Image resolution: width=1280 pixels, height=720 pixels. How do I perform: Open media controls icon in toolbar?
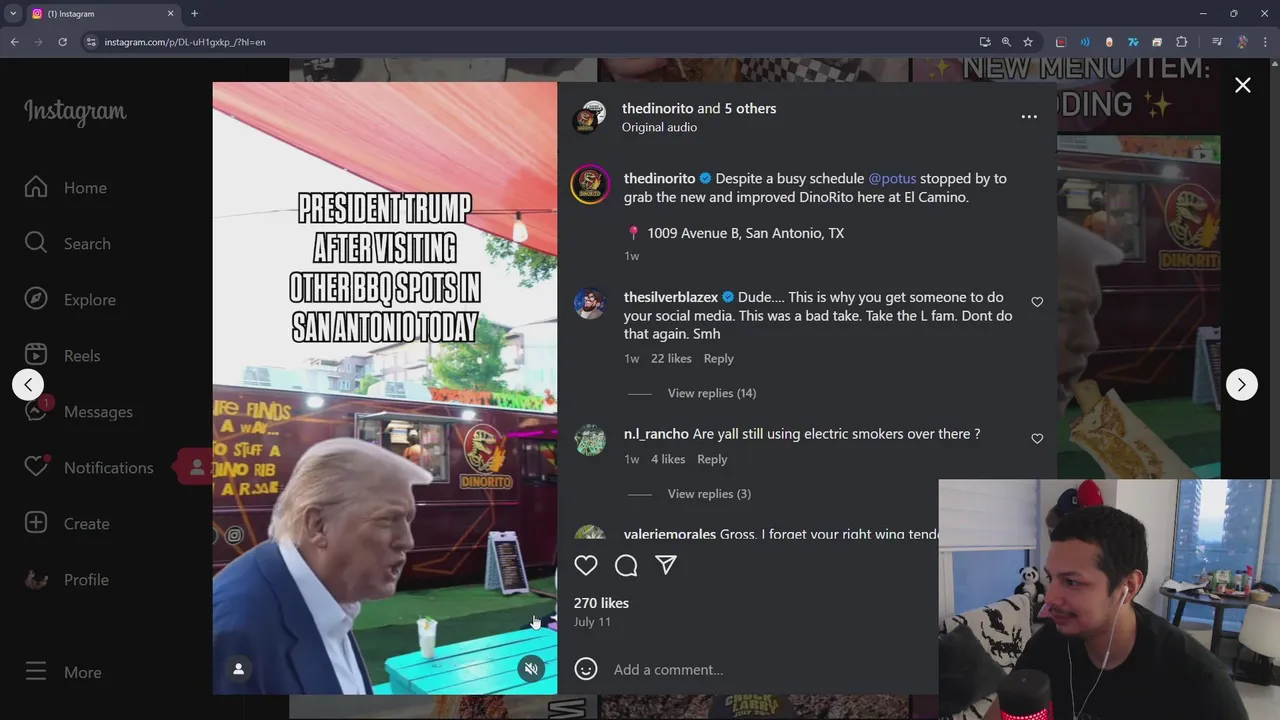[1217, 42]
